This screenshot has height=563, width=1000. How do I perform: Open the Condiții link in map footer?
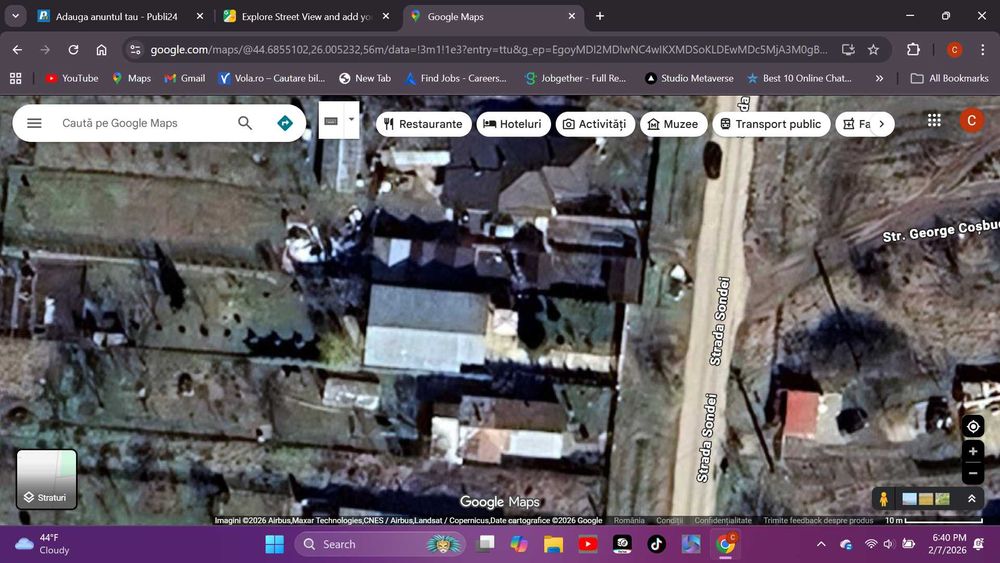coord(669,520)
